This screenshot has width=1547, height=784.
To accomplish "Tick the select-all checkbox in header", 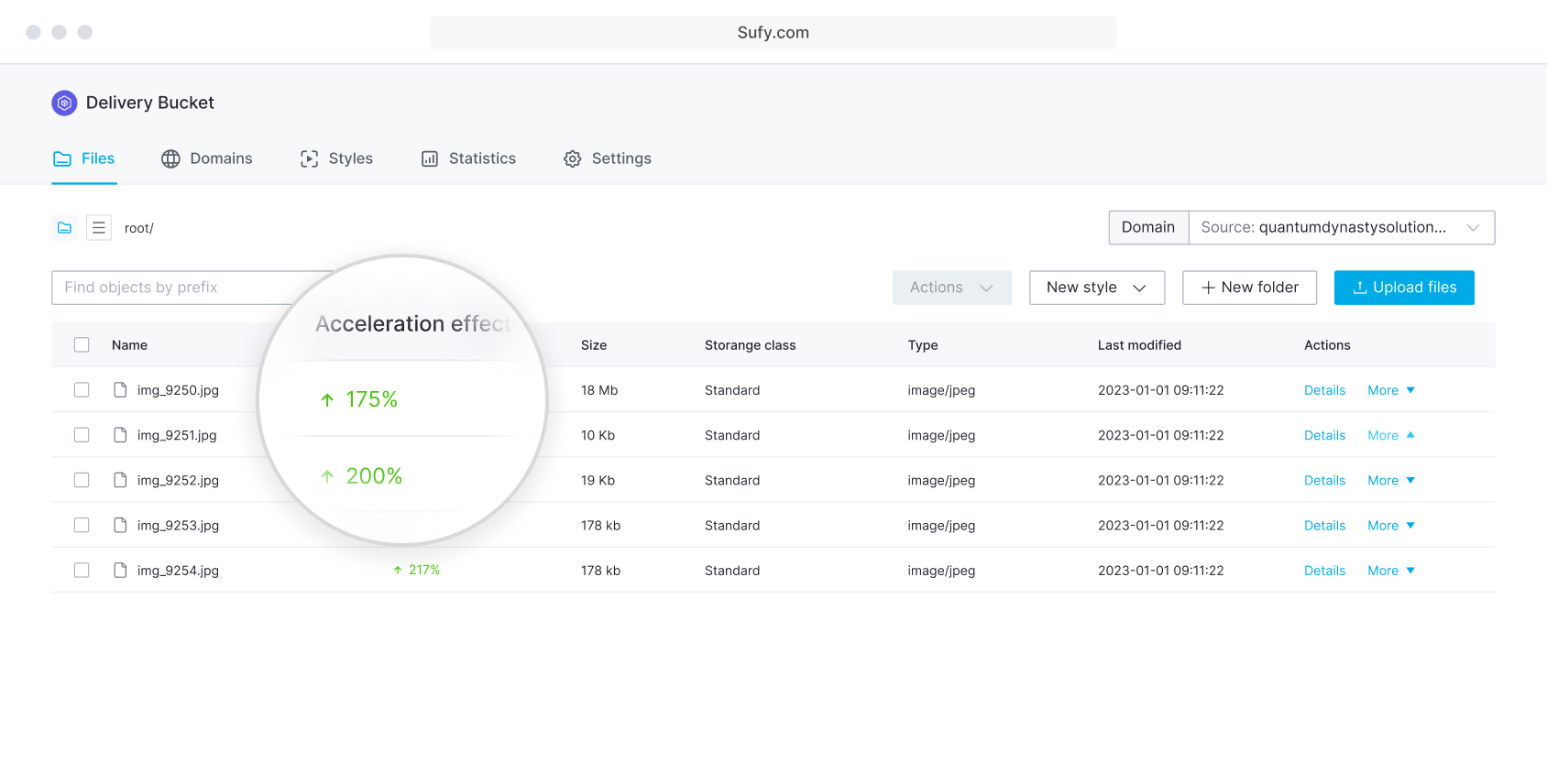I will click(x=82, y=344).
